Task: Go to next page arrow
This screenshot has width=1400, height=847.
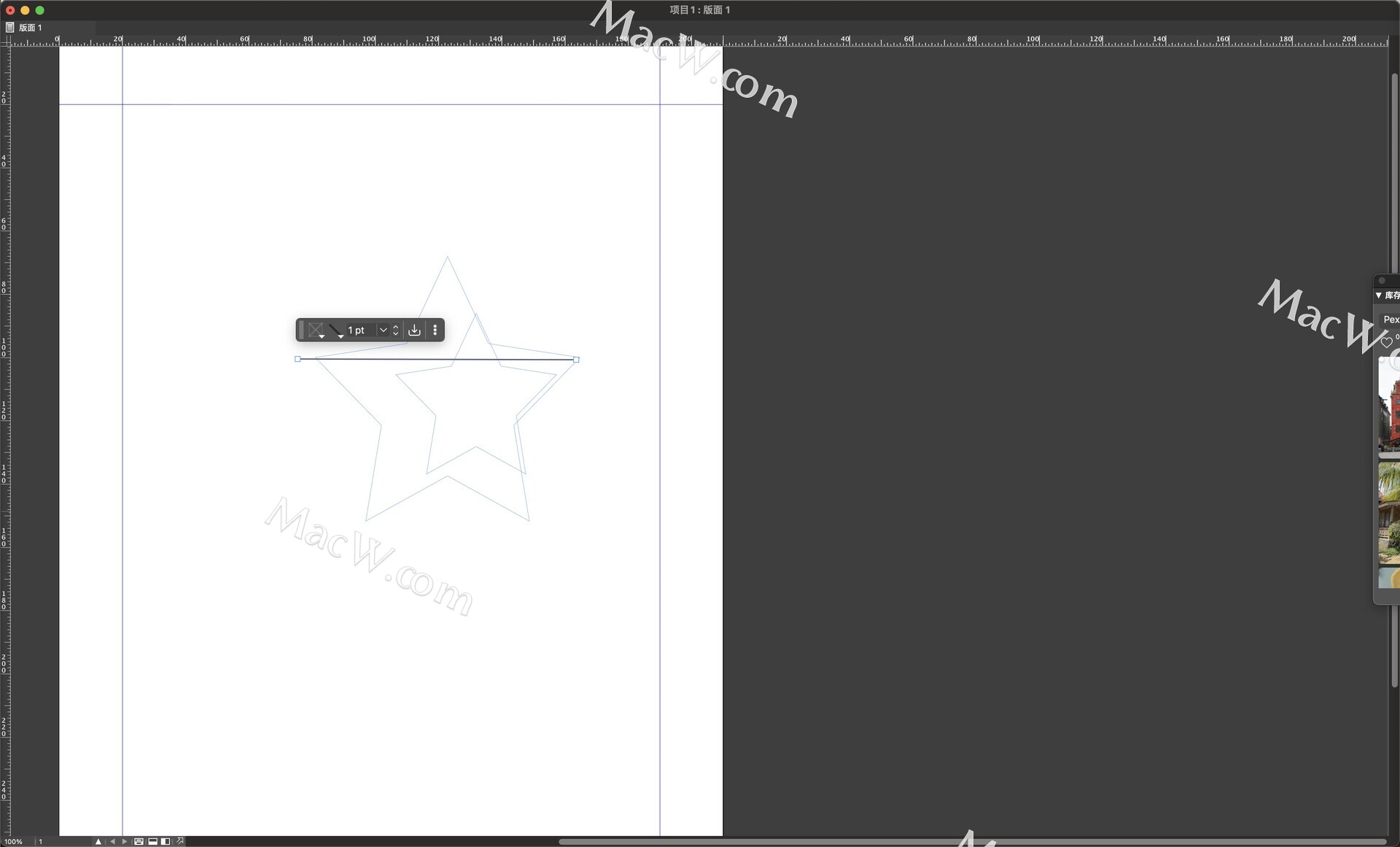Action: (125, 841)
